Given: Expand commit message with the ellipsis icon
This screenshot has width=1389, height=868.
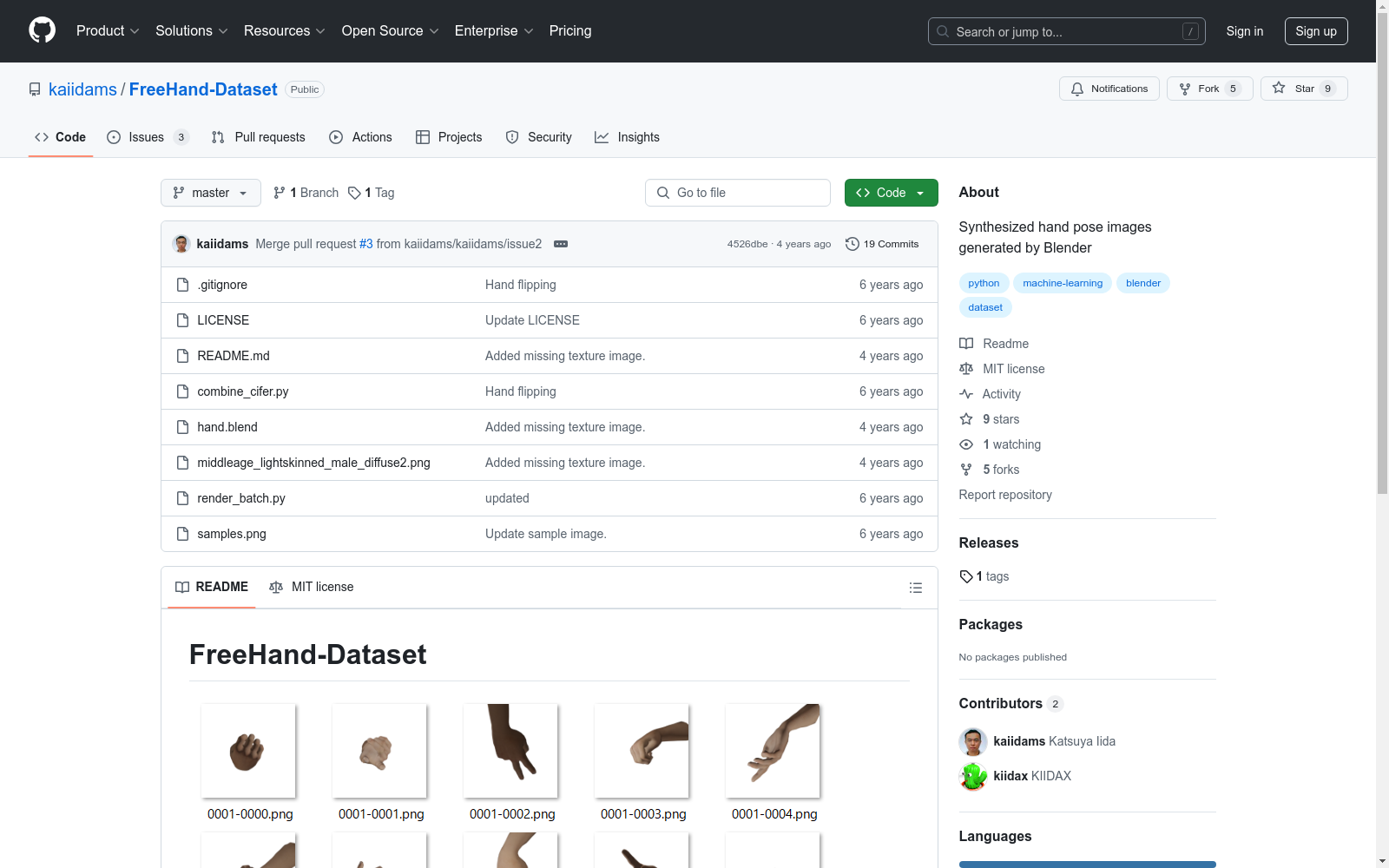Looking at the screenshot, I should [x=561, y=244].
